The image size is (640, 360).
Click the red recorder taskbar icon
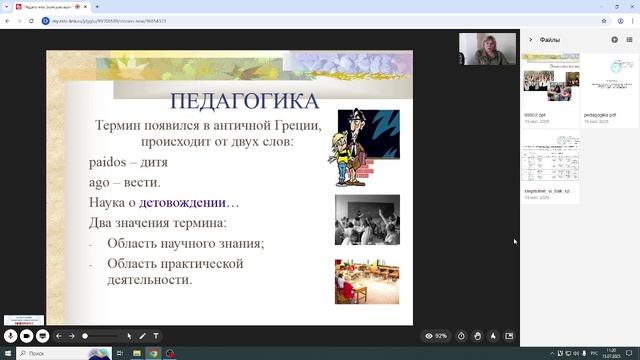click(x=170, y=353)
